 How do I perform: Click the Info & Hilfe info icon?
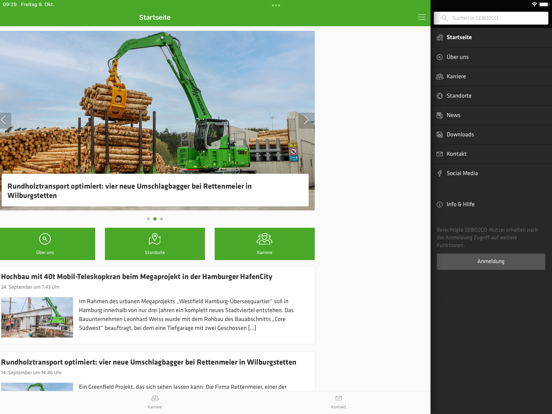pyautogui.click(x=439, y=204)
